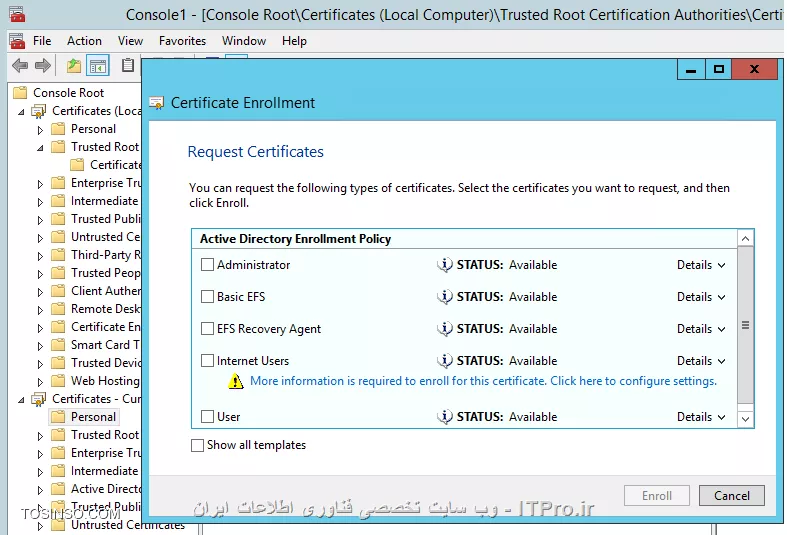
Task: Click folder icon of Active Directo store
Action: (58, 489)
